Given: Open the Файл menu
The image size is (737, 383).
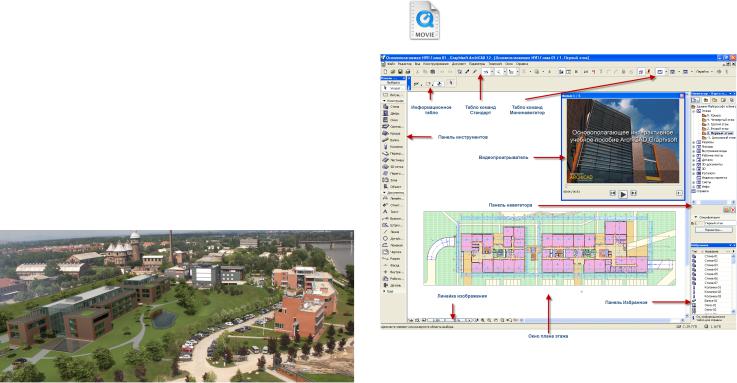Looking at the screenshot, I should coord(391,64).
